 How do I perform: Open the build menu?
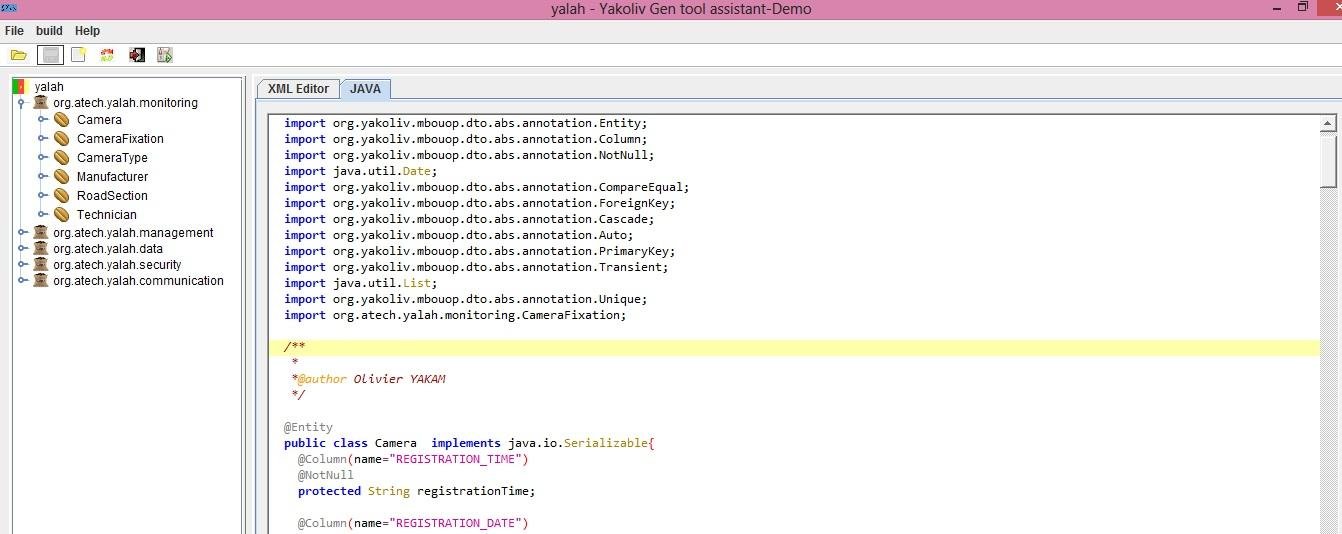(x=49, y=31)
